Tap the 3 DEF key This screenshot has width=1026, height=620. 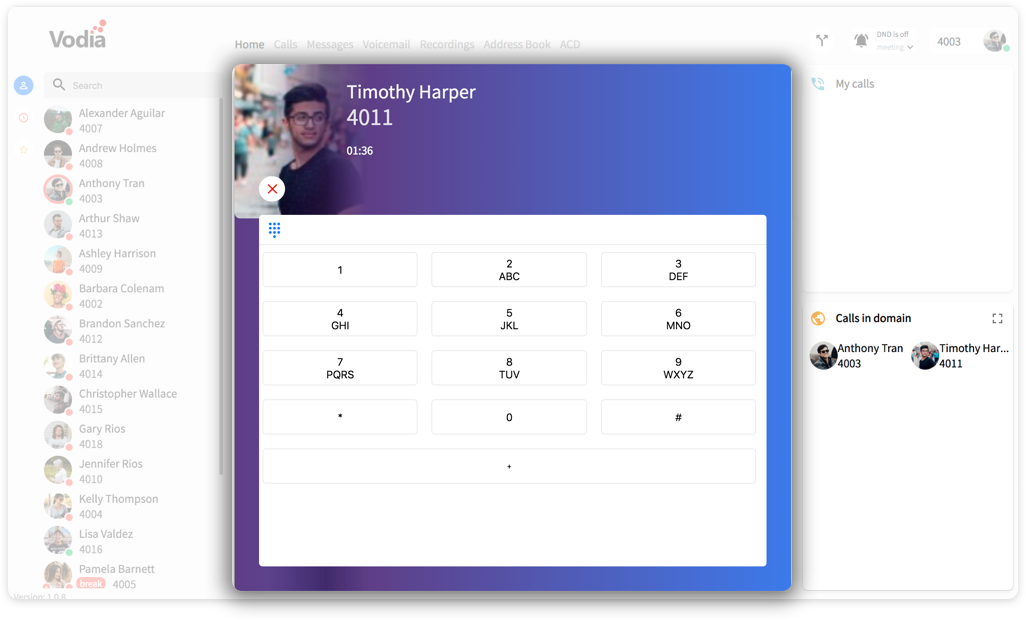point(678,269)
